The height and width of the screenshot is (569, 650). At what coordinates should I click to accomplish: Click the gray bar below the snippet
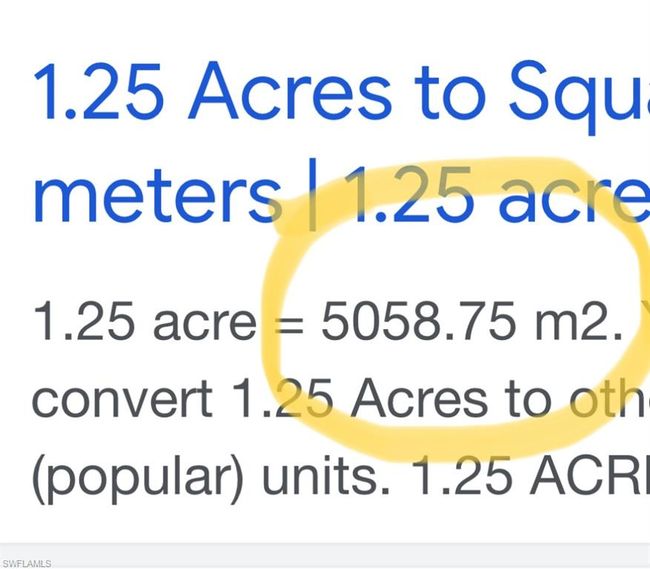click(x=325, y=555)
